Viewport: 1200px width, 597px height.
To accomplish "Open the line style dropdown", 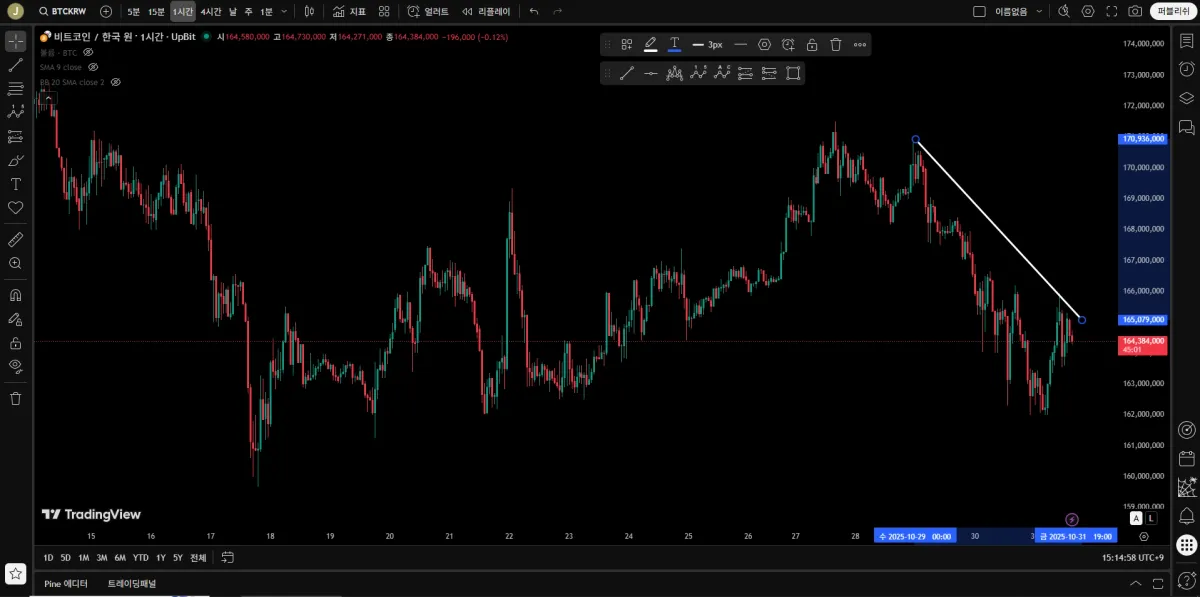I will point(740,44).
